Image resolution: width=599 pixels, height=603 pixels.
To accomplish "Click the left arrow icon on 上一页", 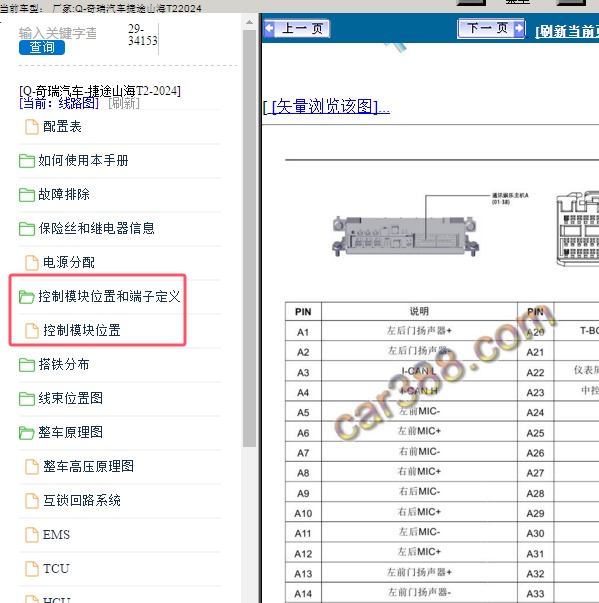I will click(x=270, y=28).
